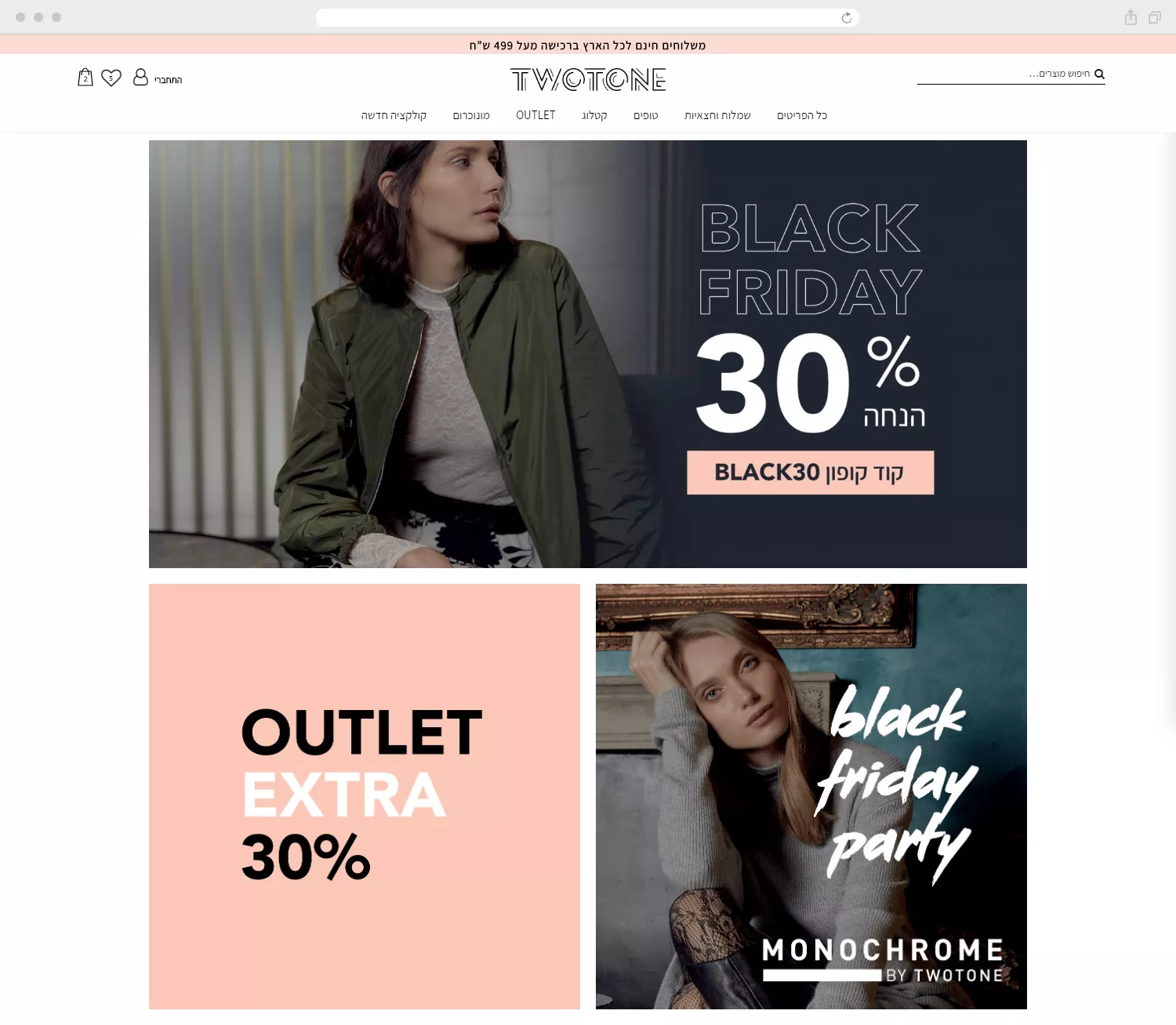Open the shopping bag cart icon

85,78
